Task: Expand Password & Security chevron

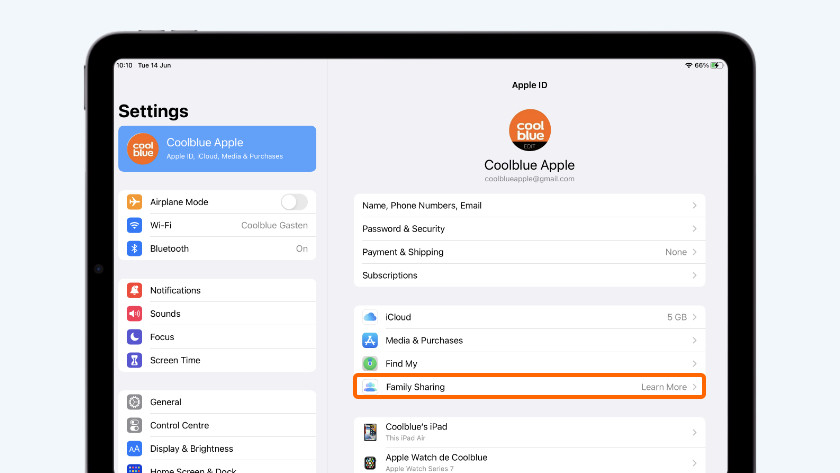Action: (694, 229)
